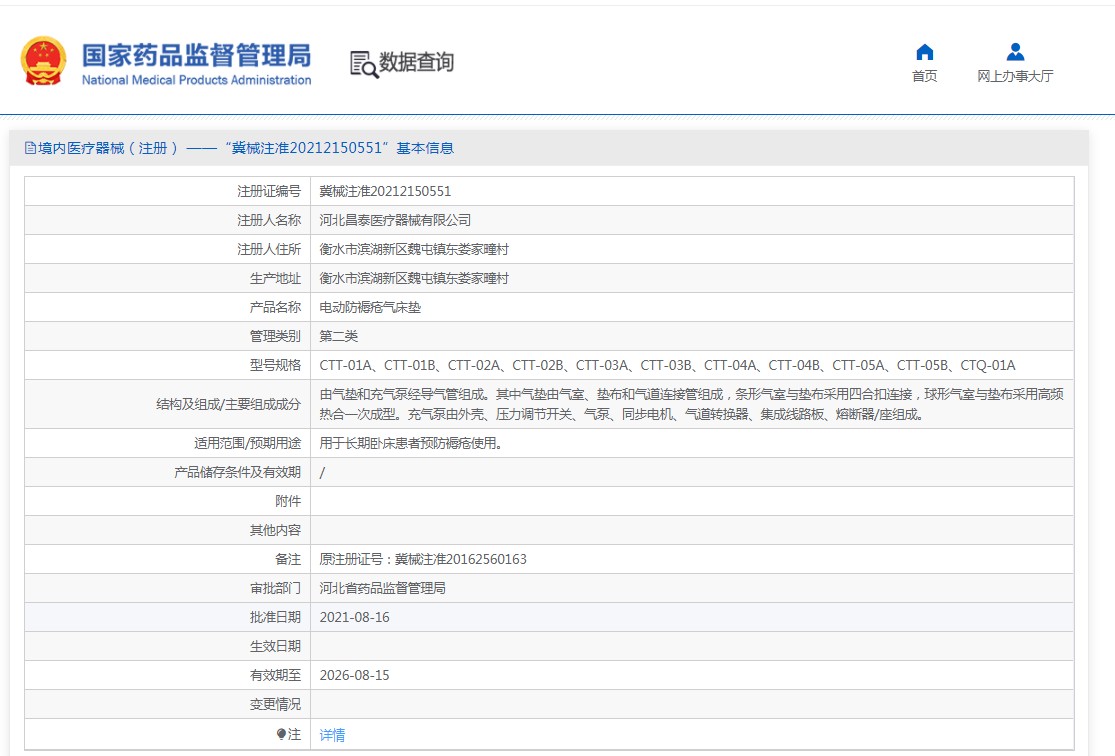This screenshot has height=756, width=1115.
Task: Click approval date 2021-08-16
Action: pos(354,617)
